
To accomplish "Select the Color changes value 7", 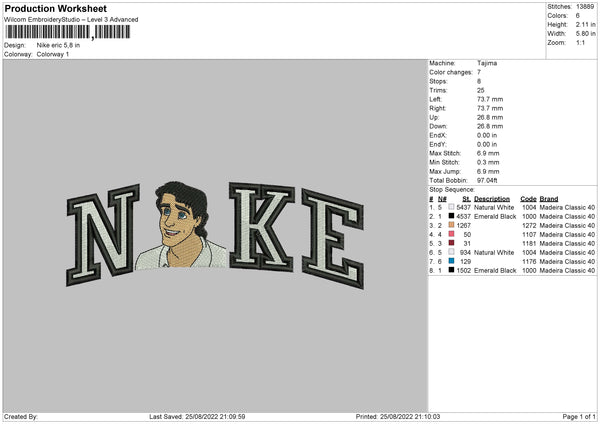I will coord(479,72).
